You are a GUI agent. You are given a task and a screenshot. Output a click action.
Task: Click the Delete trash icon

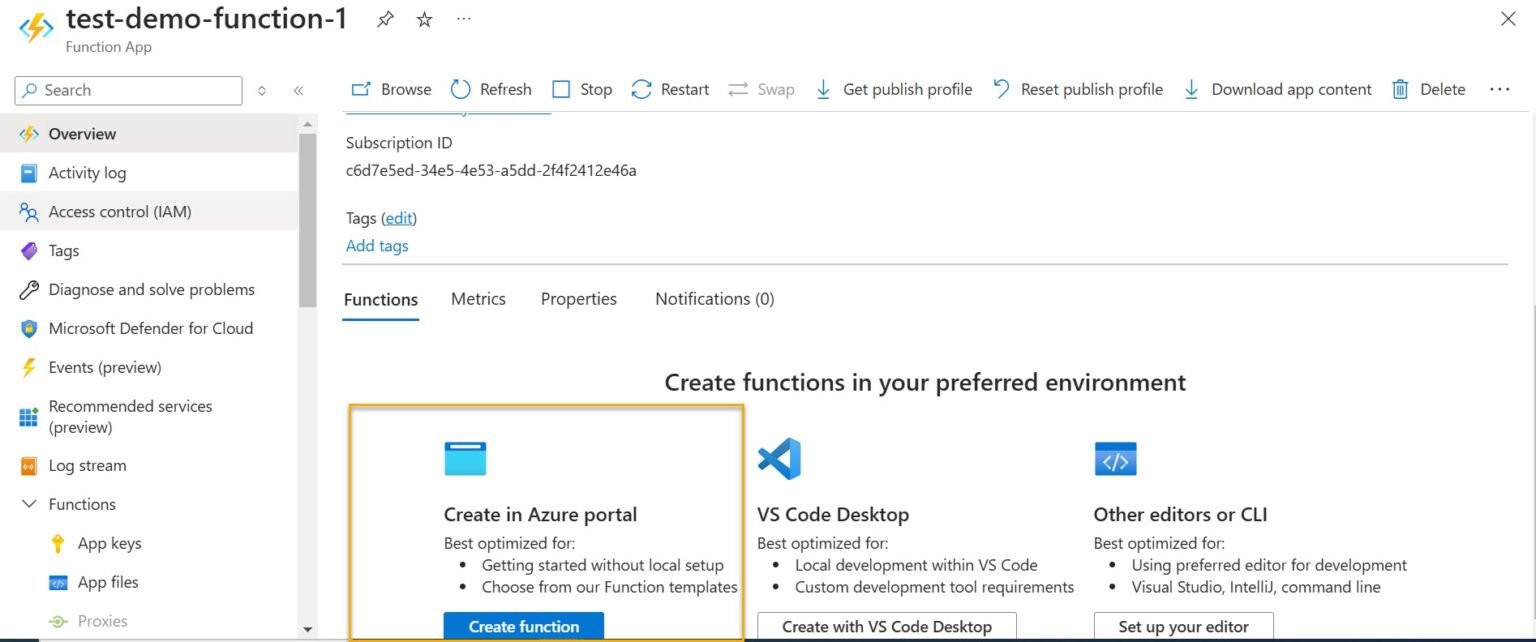(x=1401, y=89)
